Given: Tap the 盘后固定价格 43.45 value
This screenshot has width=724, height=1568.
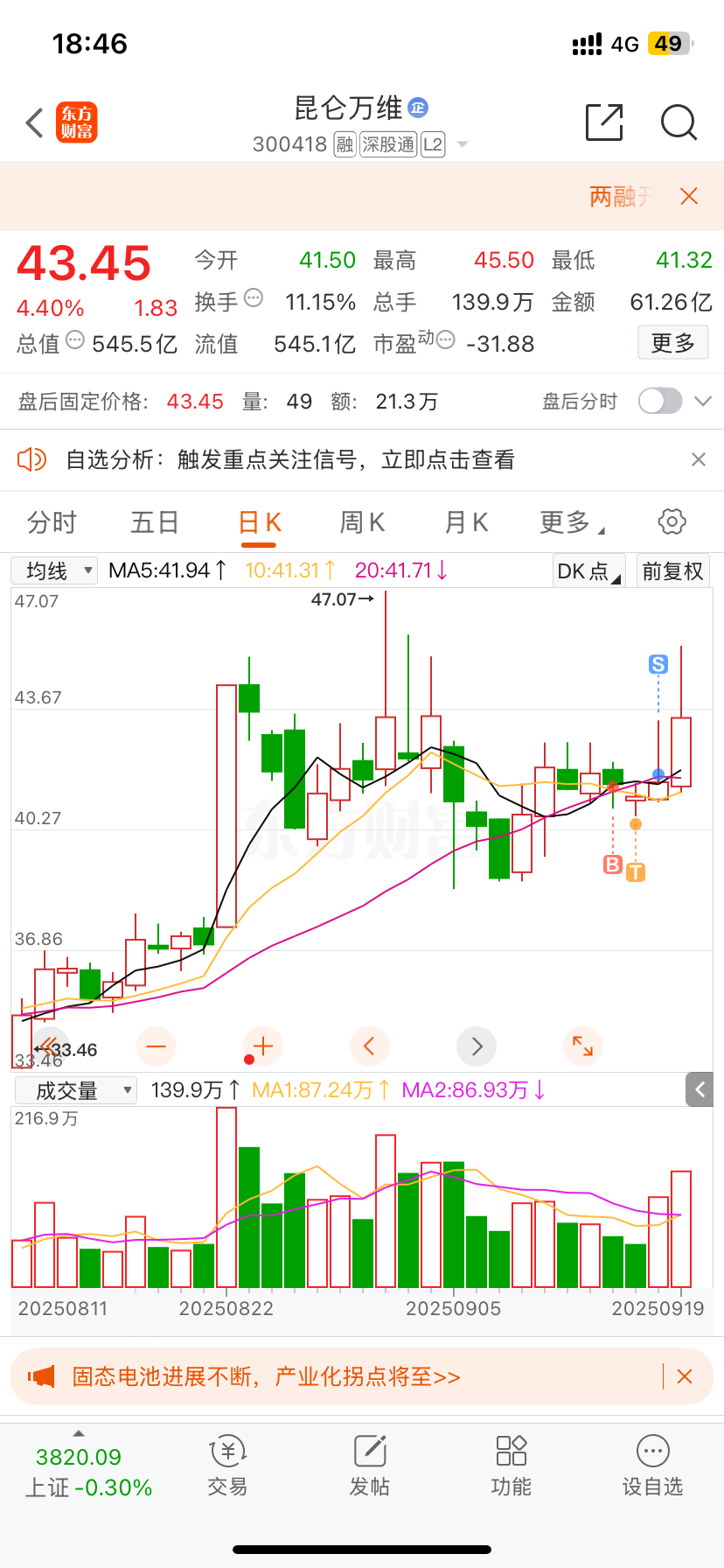Looking at the screenshot, I should (x=195, y=402).
